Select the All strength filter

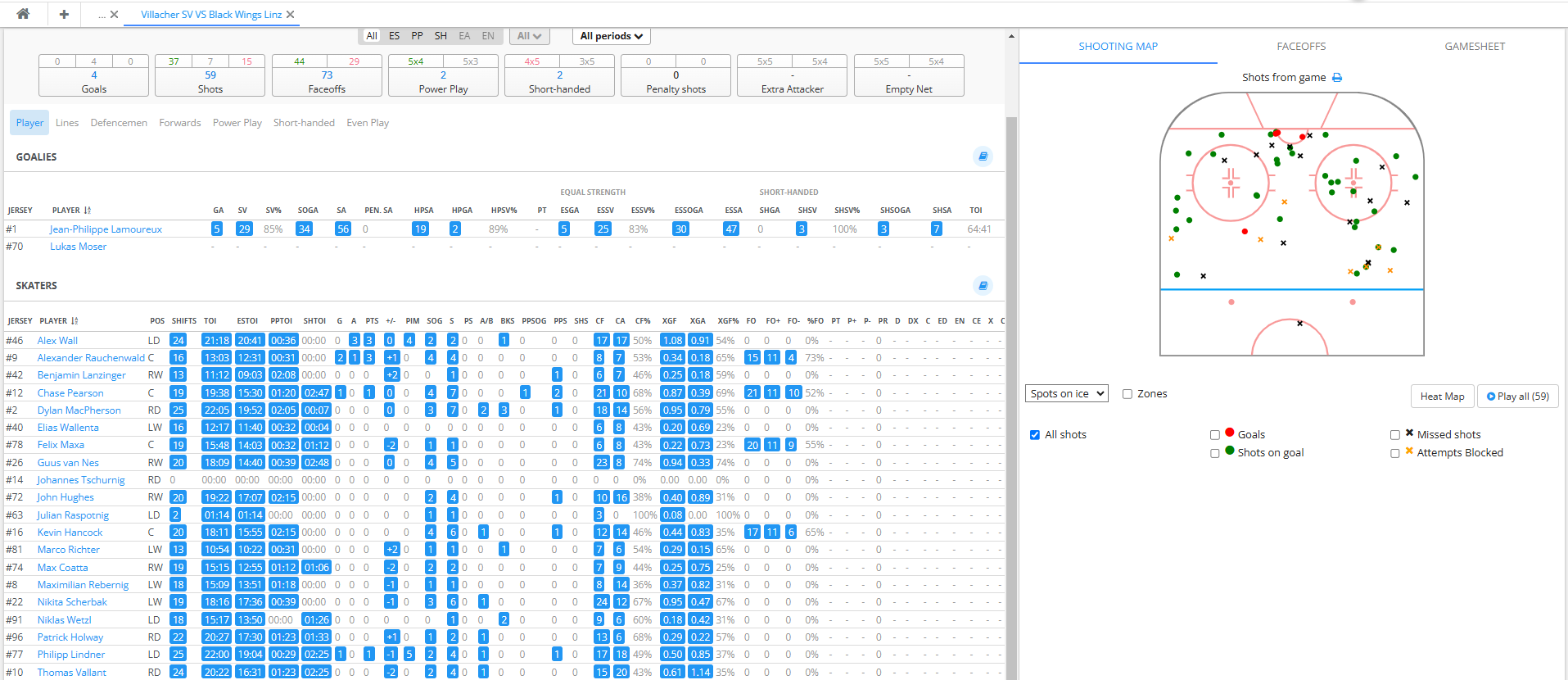(372, 36)
